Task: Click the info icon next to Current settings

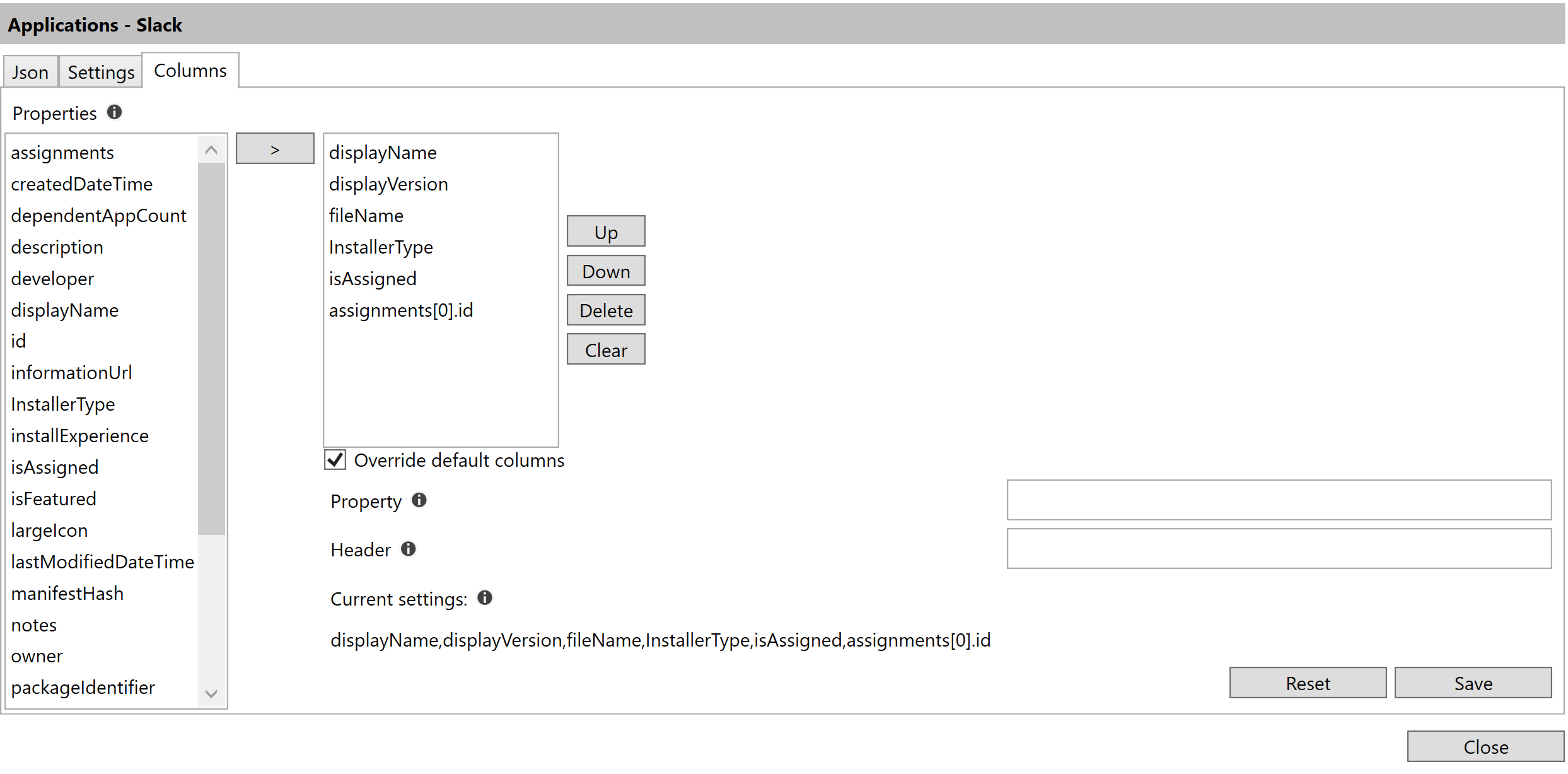Action: click(485, 597)
